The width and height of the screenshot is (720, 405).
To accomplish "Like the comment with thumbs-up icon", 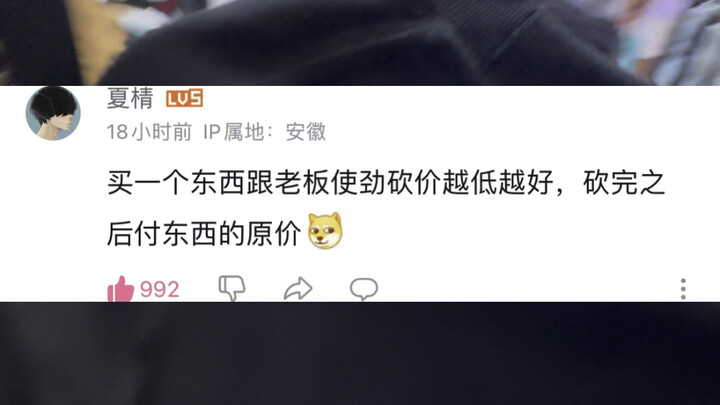I will [120, 289].
